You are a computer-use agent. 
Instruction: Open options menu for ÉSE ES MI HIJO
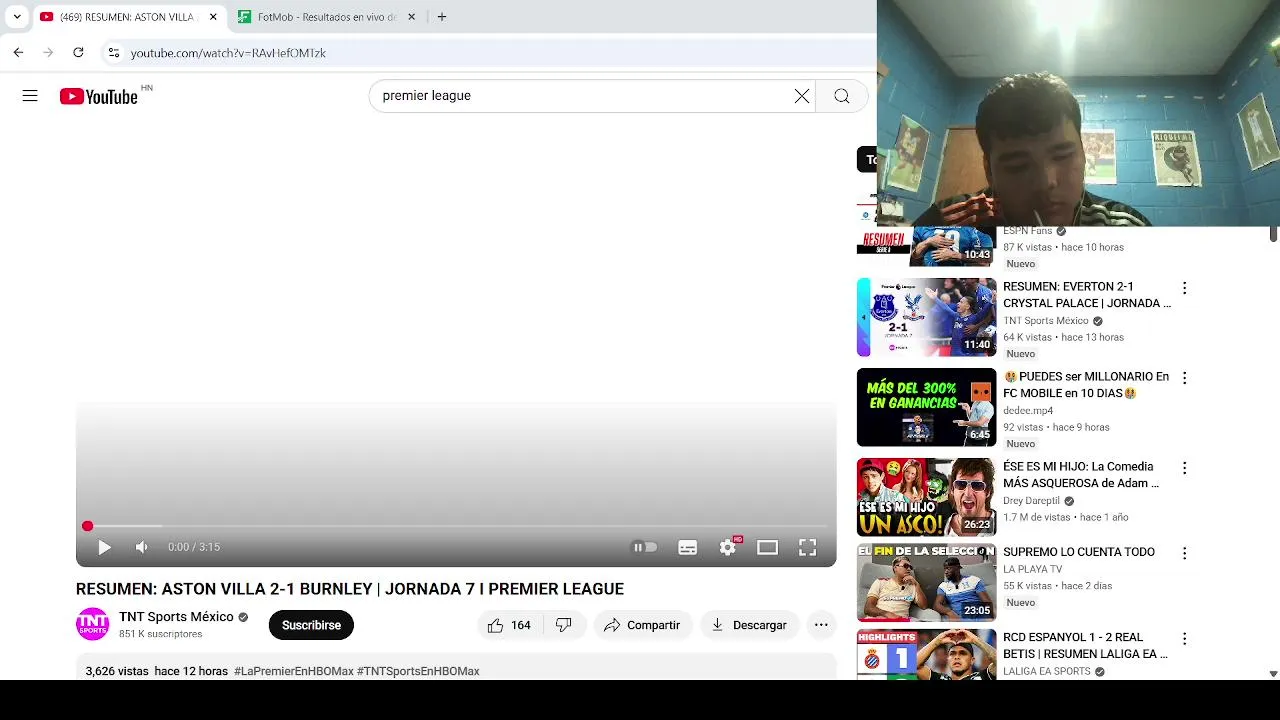[x=1184, y=468]
